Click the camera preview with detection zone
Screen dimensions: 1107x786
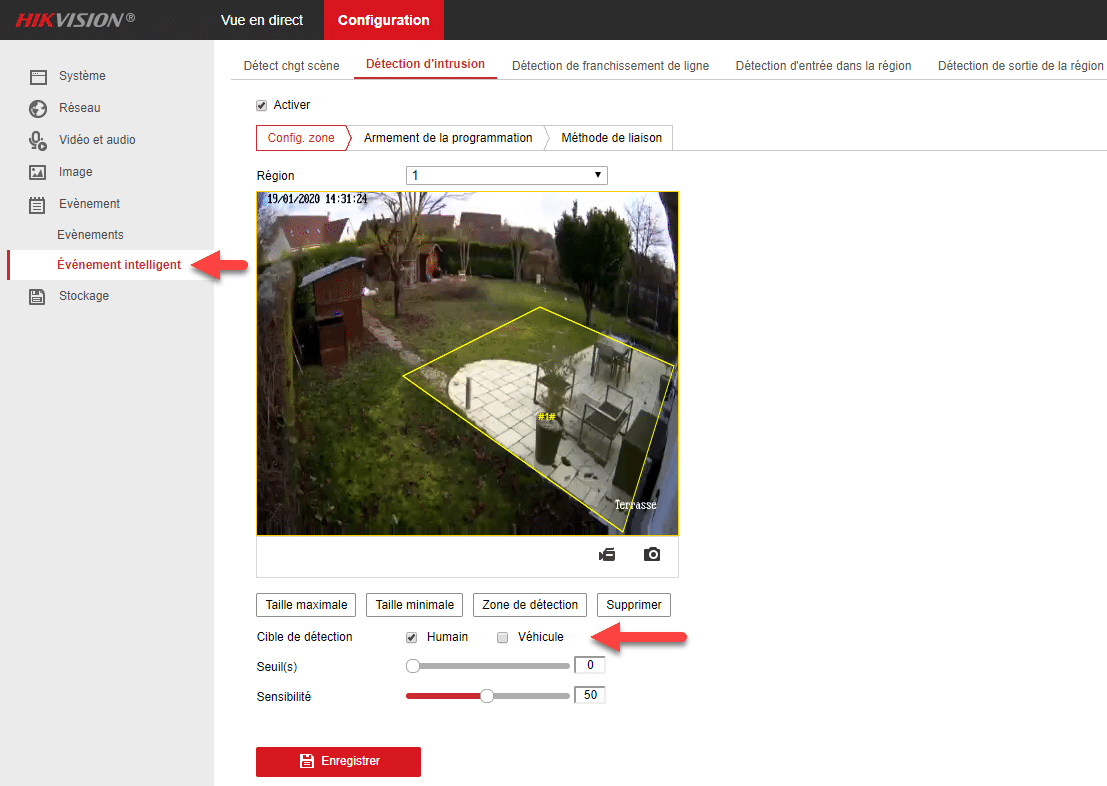(x=467, y=364)
